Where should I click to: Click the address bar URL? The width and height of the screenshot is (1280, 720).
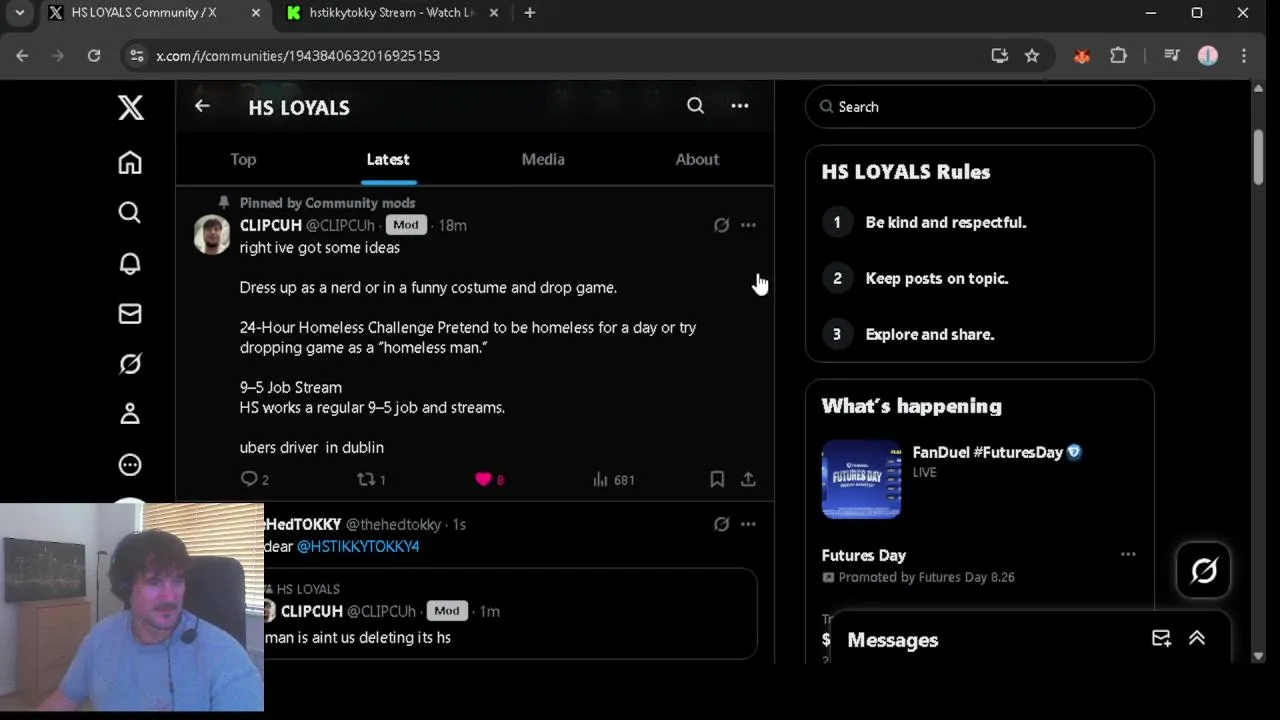[x=298, y=56]
